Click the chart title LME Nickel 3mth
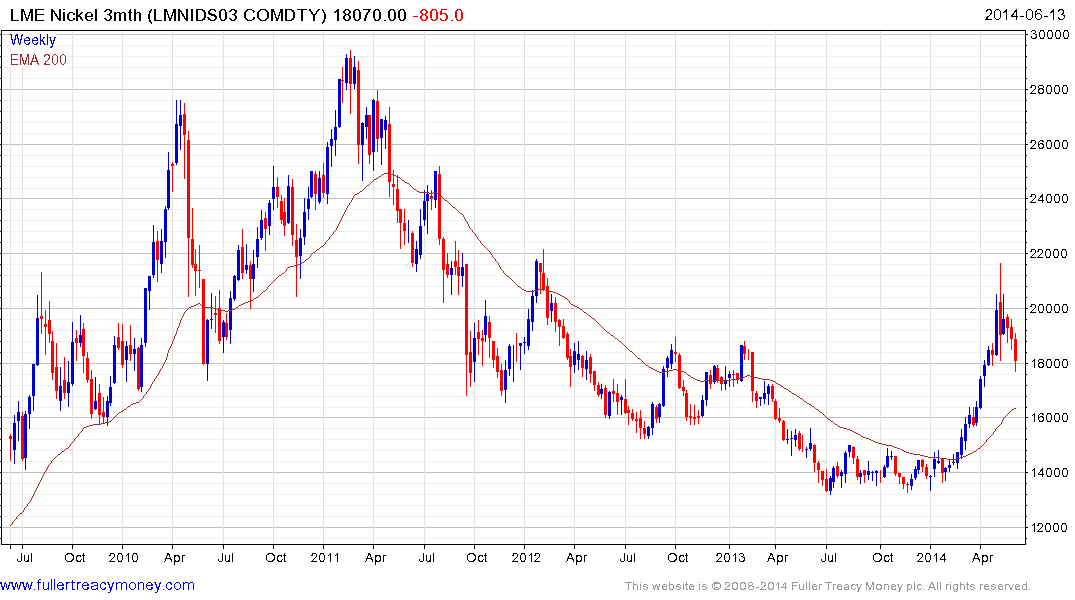The height and width of the screenshot is (600, 1075). click(x=75, y=15)
